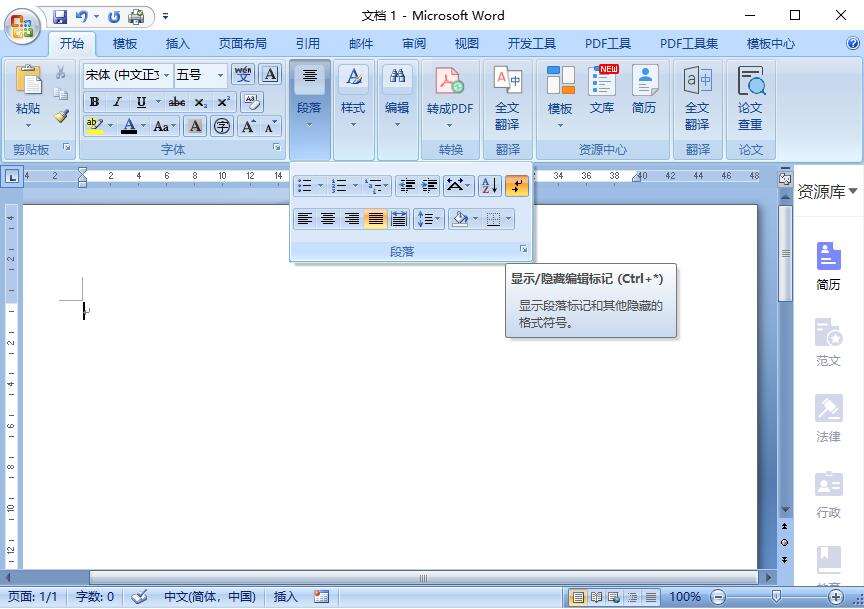Click the clear formatting eraser icon
The image size is (864, 609).
pos(252,102)
